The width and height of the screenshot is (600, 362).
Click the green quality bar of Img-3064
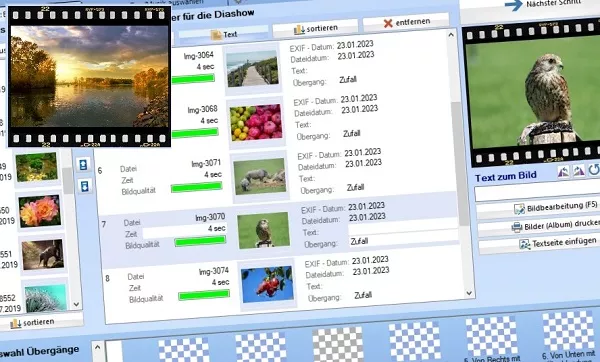(193, 79)
